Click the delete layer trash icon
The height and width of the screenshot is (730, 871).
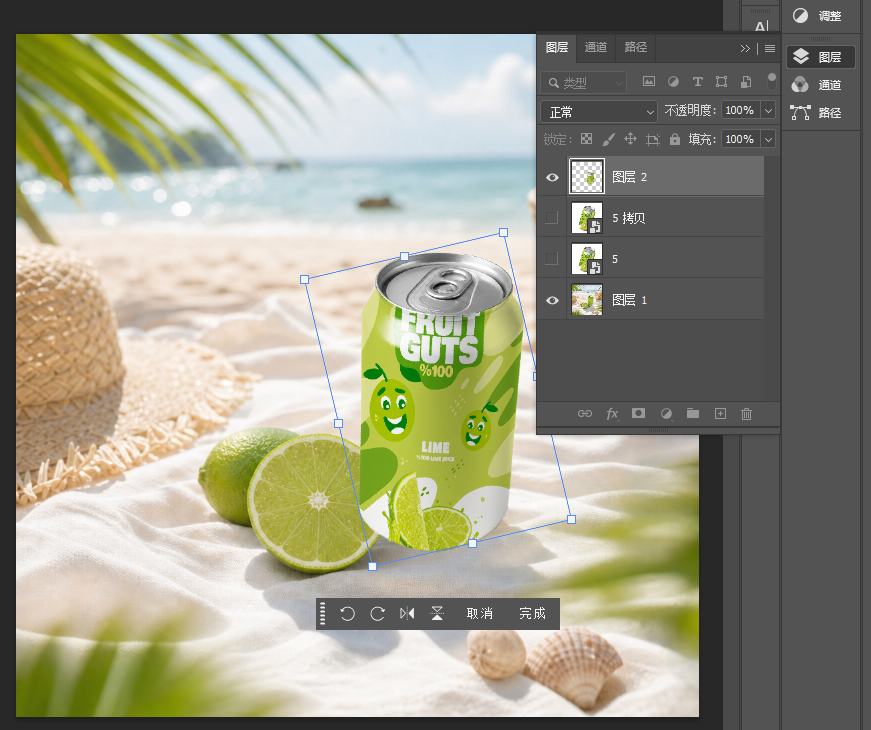pos(746,413)
